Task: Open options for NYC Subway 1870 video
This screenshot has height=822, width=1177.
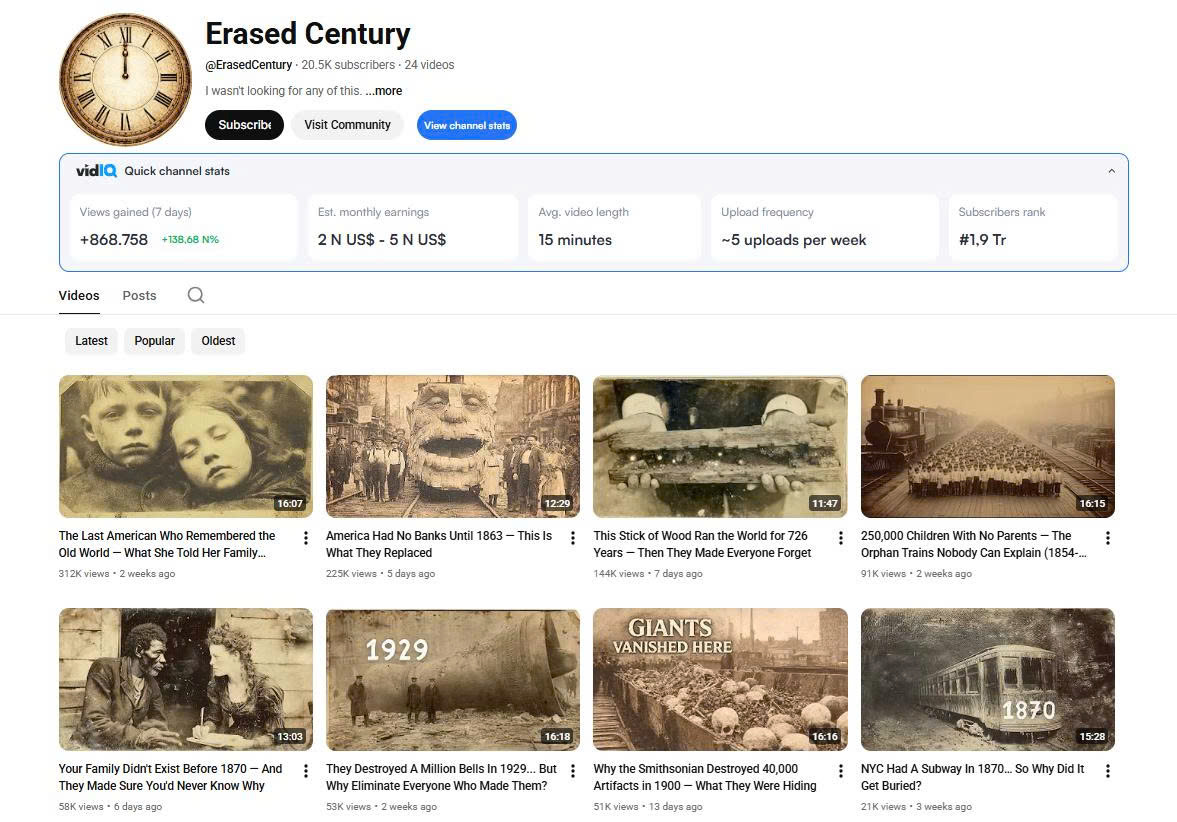Action: pyautogui.click(x=1108, y=771)
